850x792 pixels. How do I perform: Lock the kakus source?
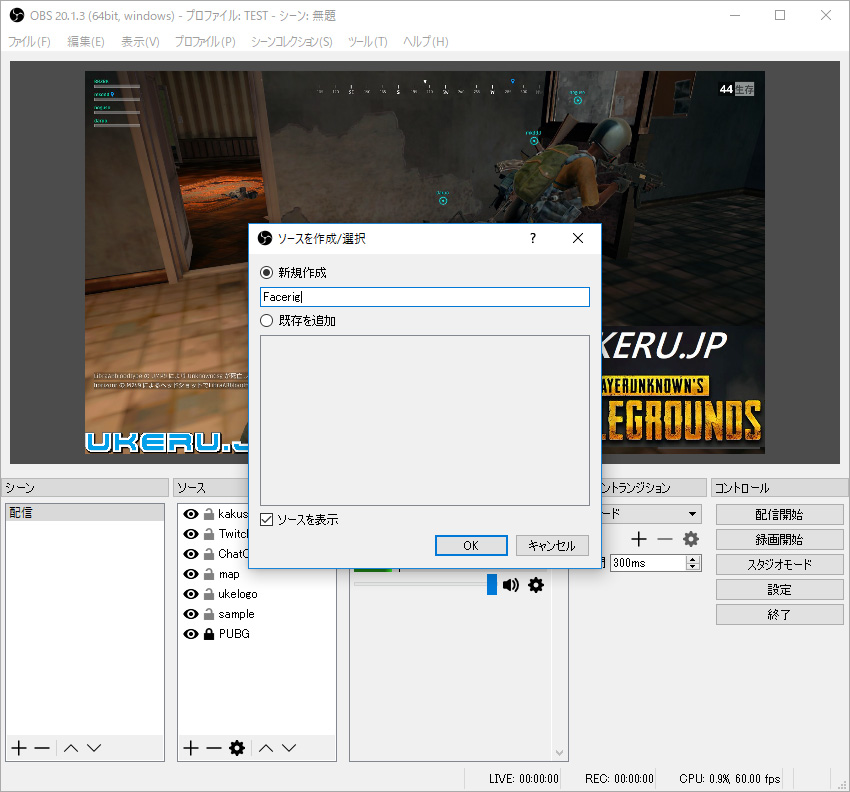[209, 514]
